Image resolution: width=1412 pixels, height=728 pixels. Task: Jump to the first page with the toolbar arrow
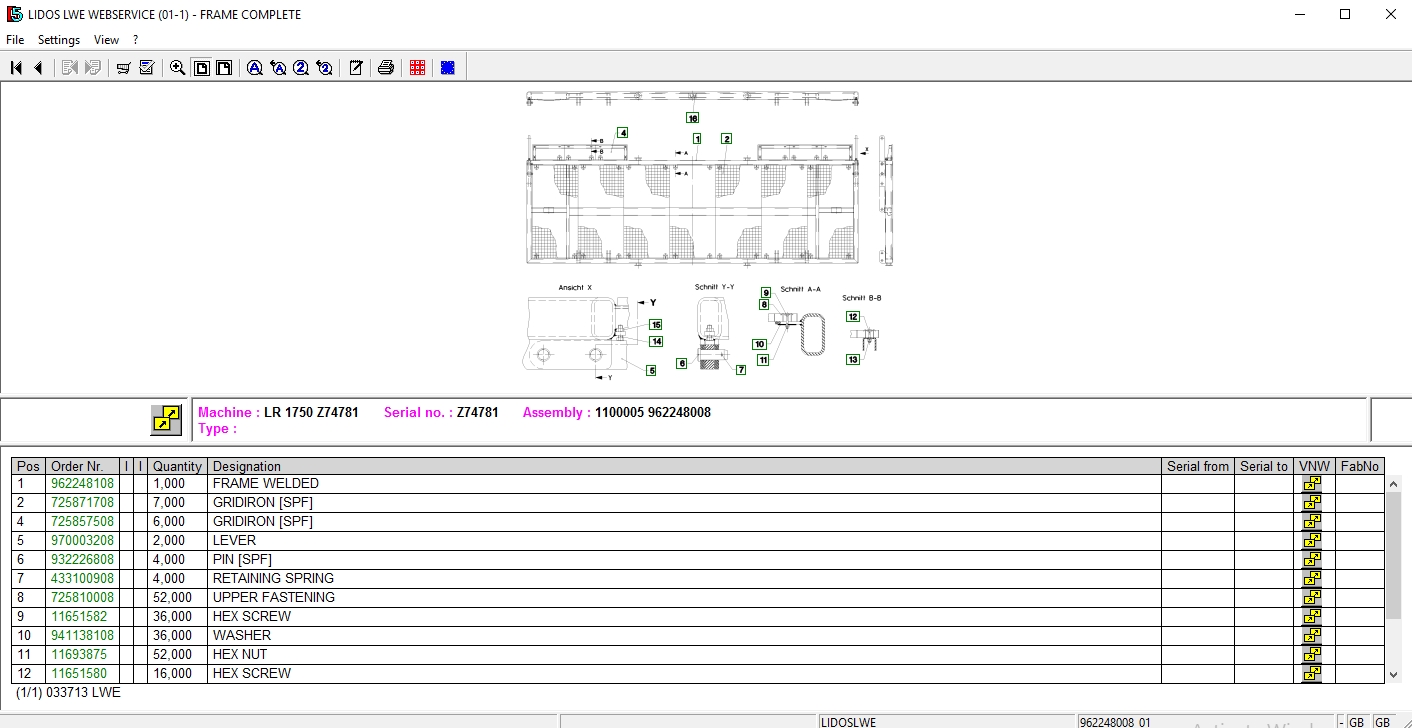tap(16, 68)
